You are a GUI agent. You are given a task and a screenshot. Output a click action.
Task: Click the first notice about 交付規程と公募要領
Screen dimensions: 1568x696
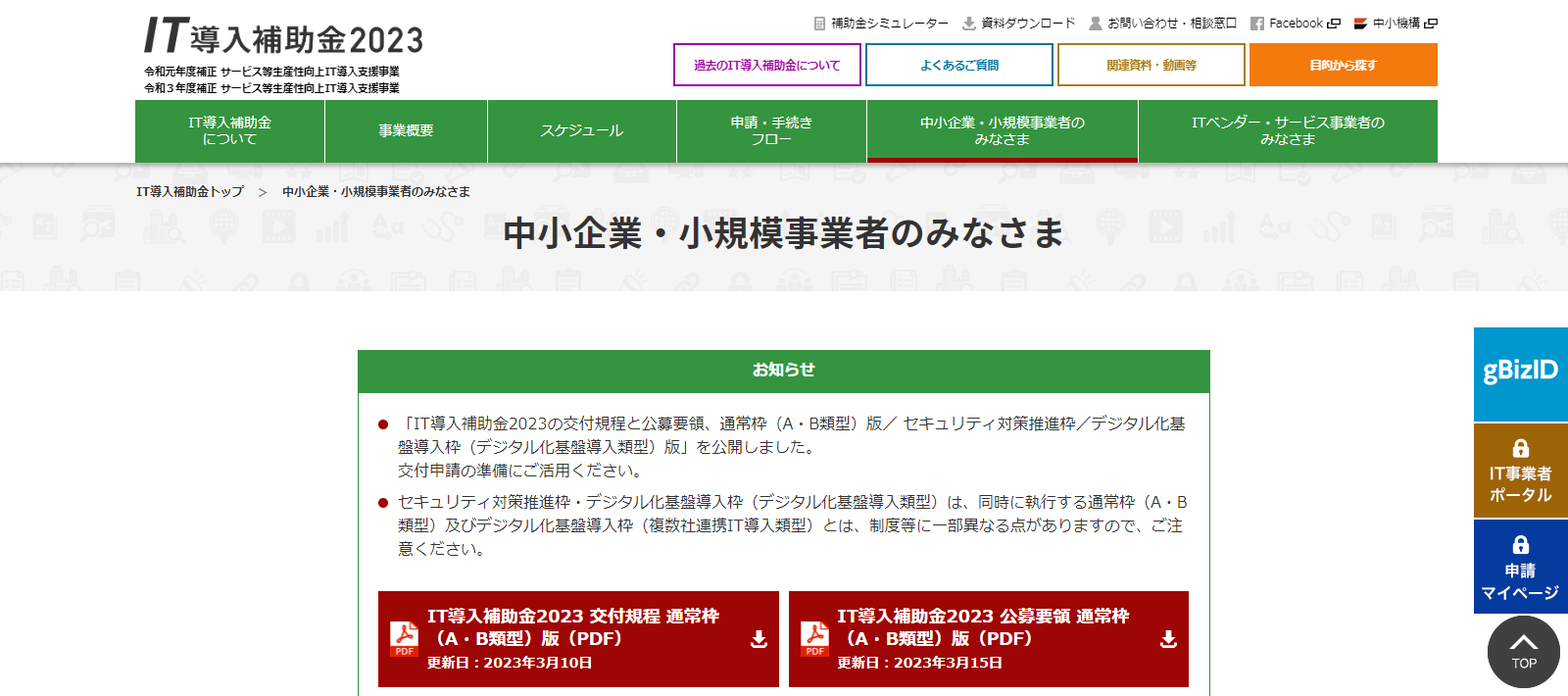[x=792, y=447]
